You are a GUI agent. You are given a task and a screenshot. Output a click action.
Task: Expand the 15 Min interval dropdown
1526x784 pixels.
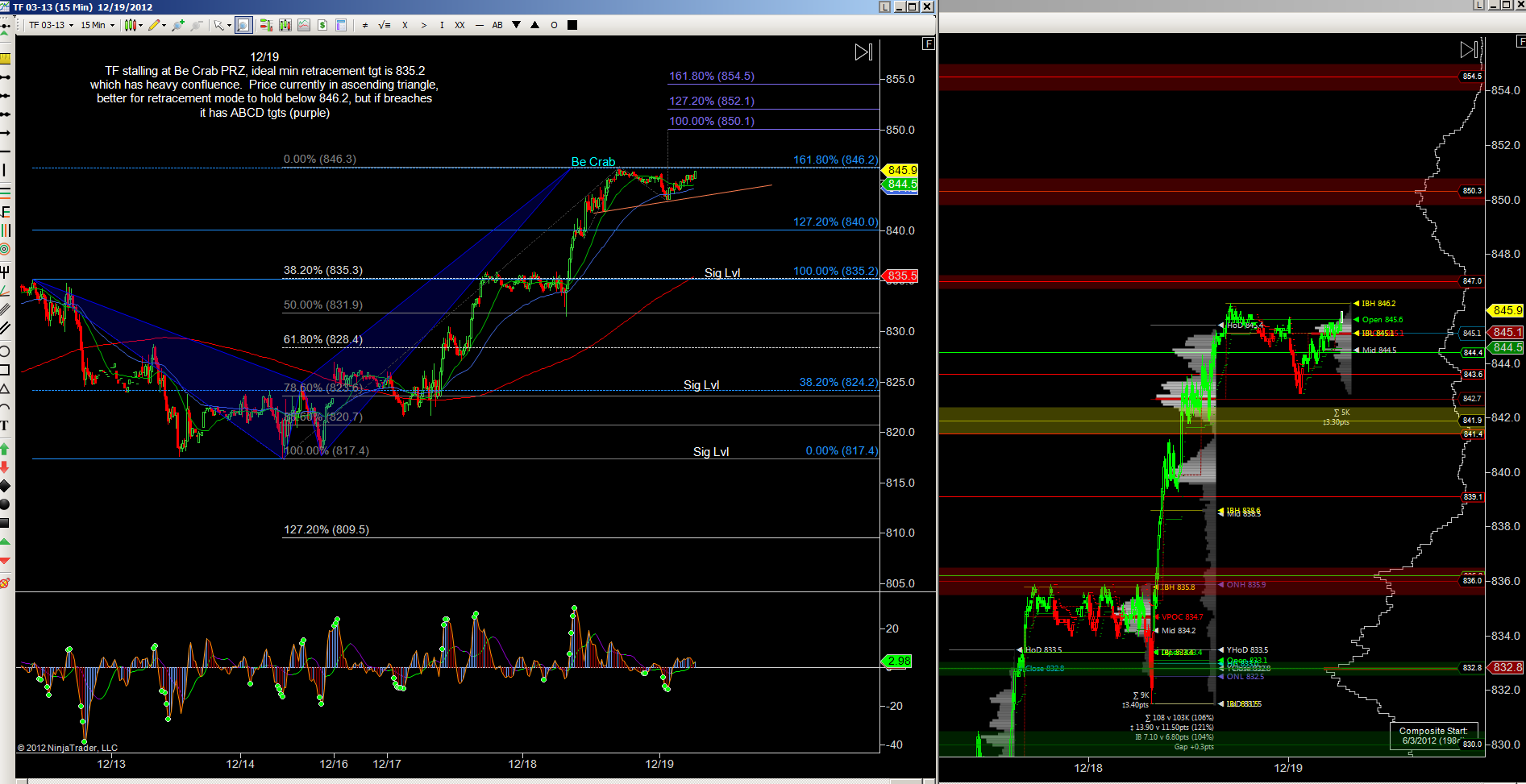click(97, 25)
